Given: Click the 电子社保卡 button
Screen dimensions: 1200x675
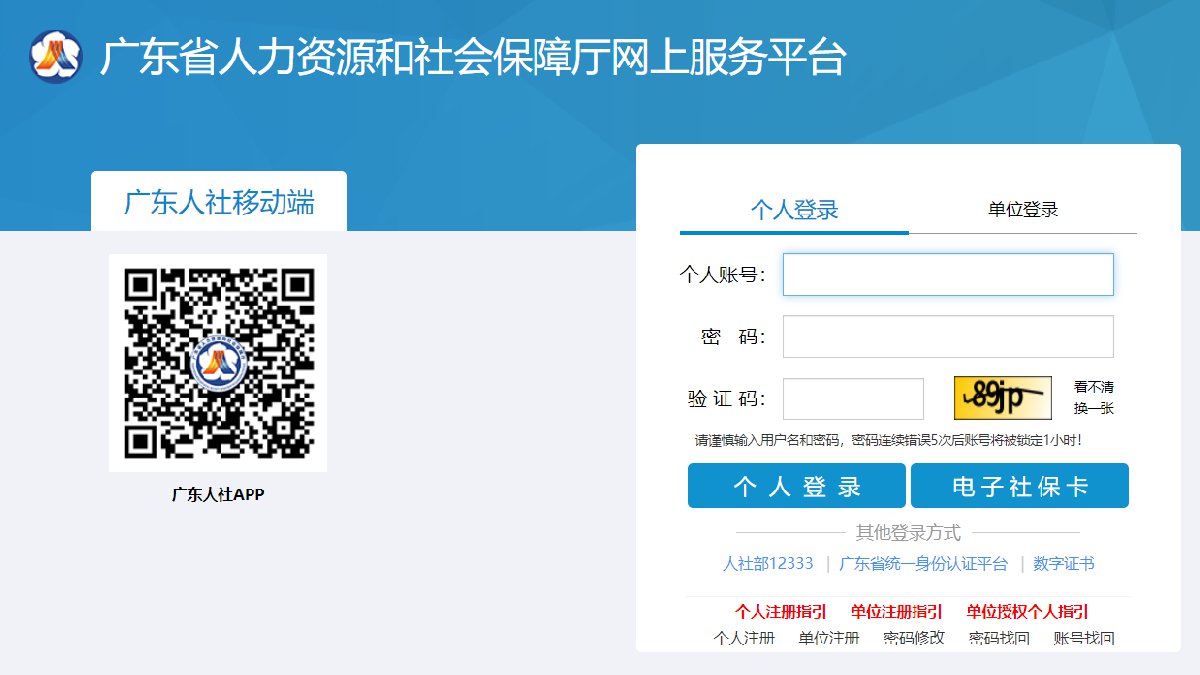Looking at the screenshot, I should pyautogui.click(x=1020, y=486).
